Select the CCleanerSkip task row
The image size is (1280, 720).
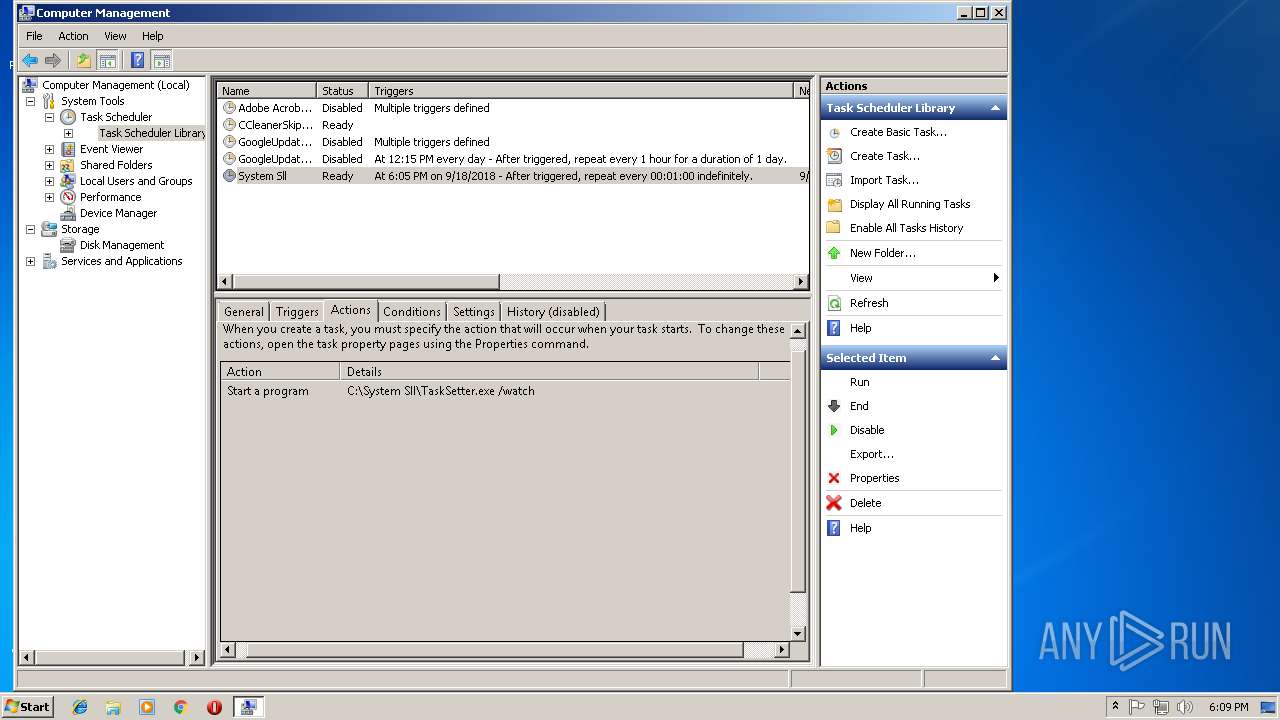click(x=513, y=125)
